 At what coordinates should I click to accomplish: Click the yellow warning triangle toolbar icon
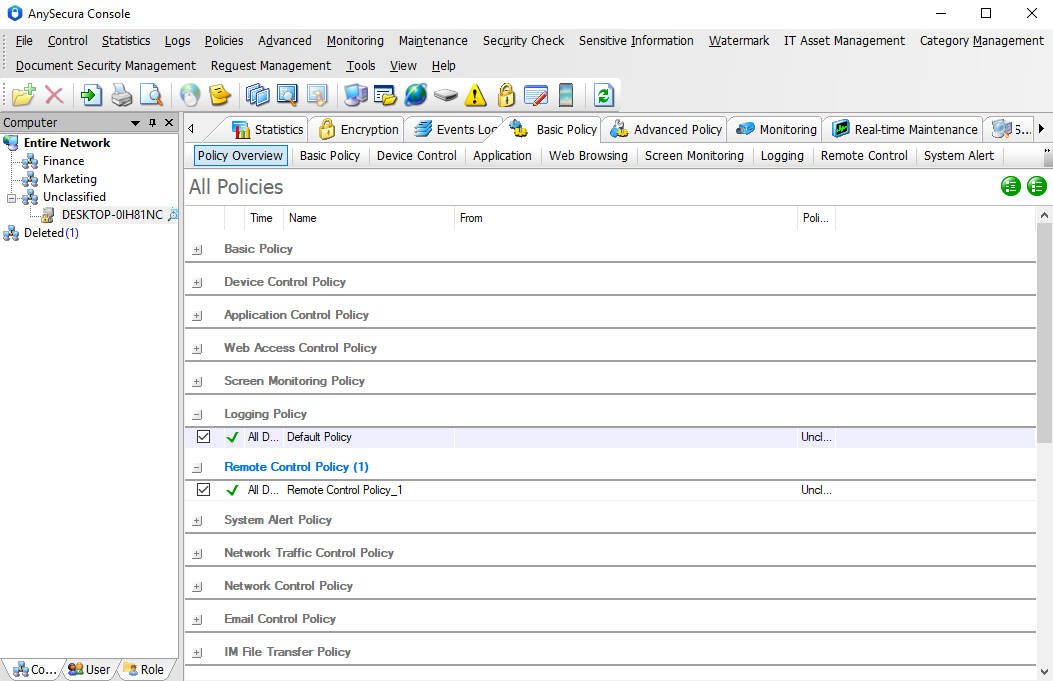(476, 95)
